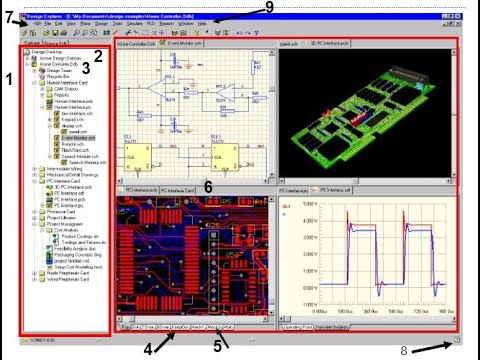Viewport: 480px width, 360px height.
Task: Open the Simulate menu
Action: (135, 24)
